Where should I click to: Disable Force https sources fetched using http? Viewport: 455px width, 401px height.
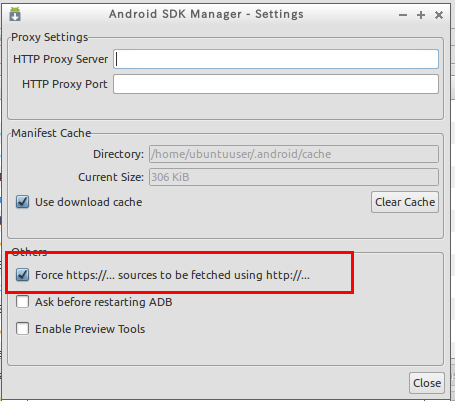[22, 275]
